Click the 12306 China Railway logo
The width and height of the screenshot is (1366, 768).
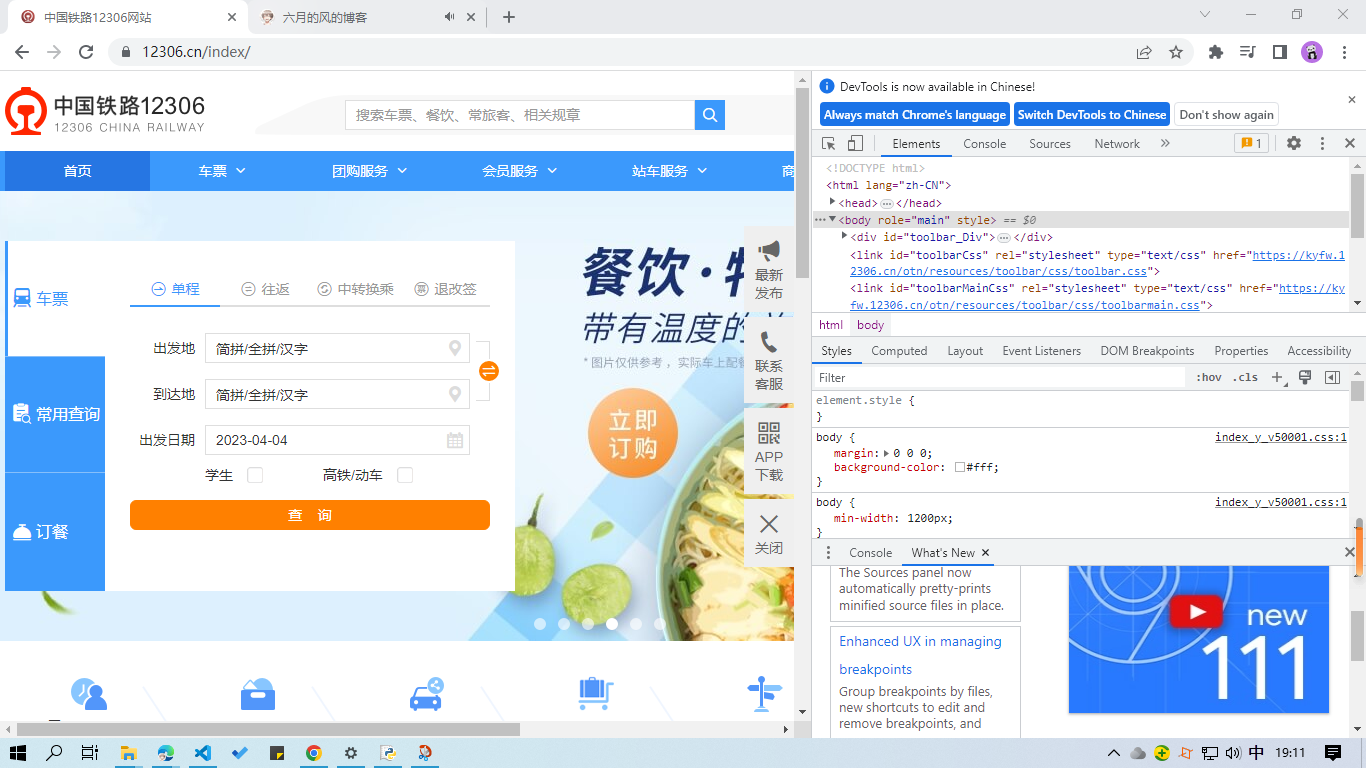(x=105, y=112)
